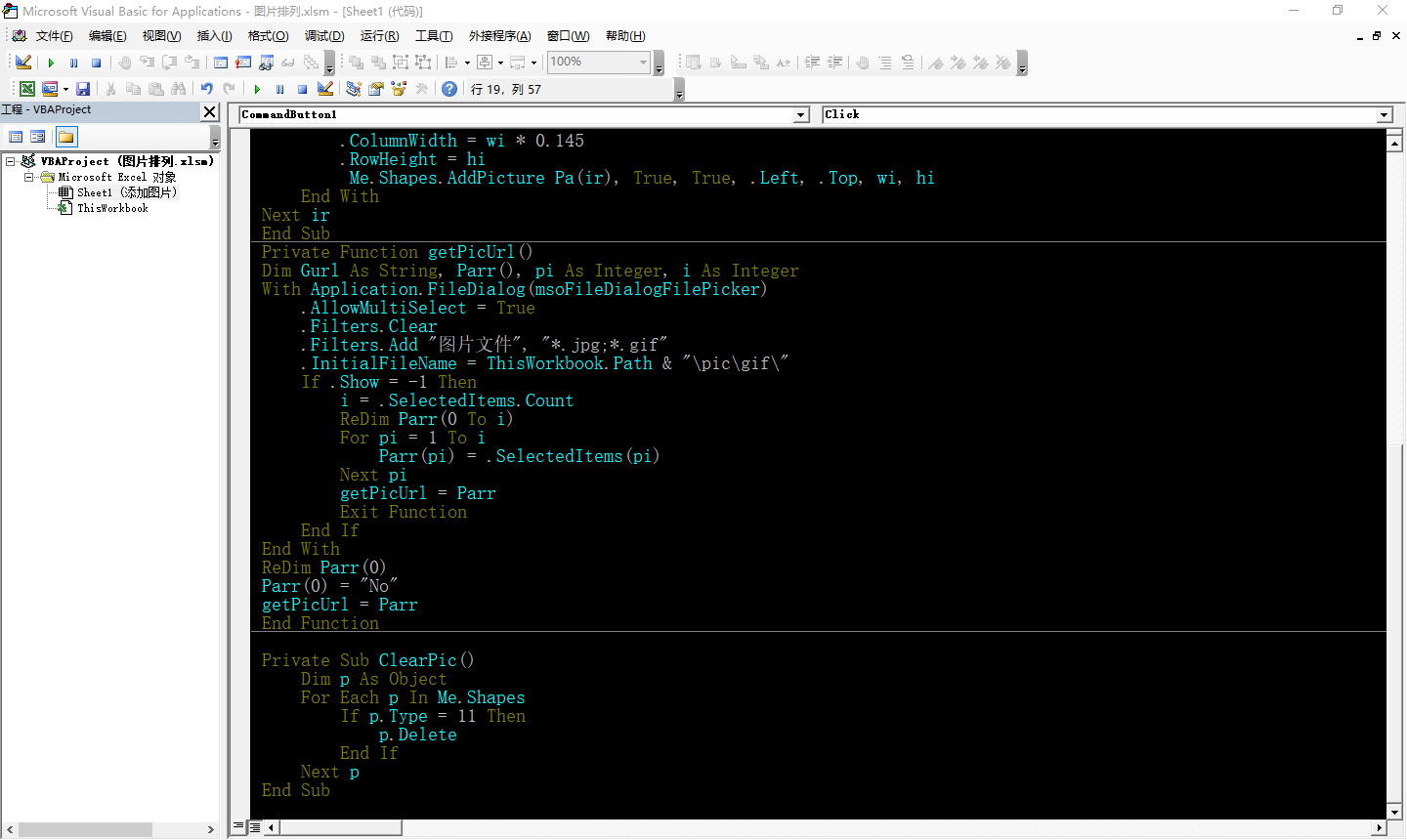
Task: Open the Properties Window icon
Action: [375, 89]
